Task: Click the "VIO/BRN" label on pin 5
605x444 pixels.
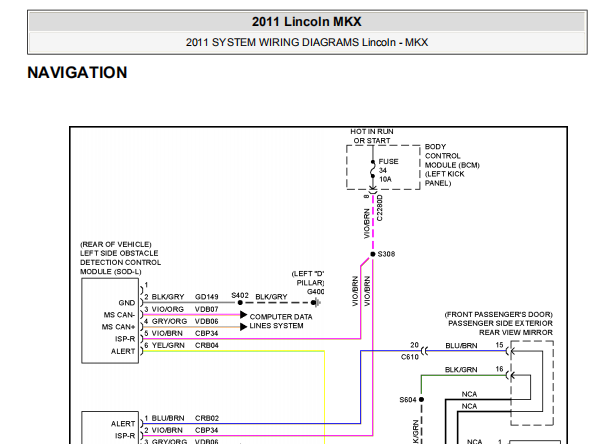Action: point(167,333)
